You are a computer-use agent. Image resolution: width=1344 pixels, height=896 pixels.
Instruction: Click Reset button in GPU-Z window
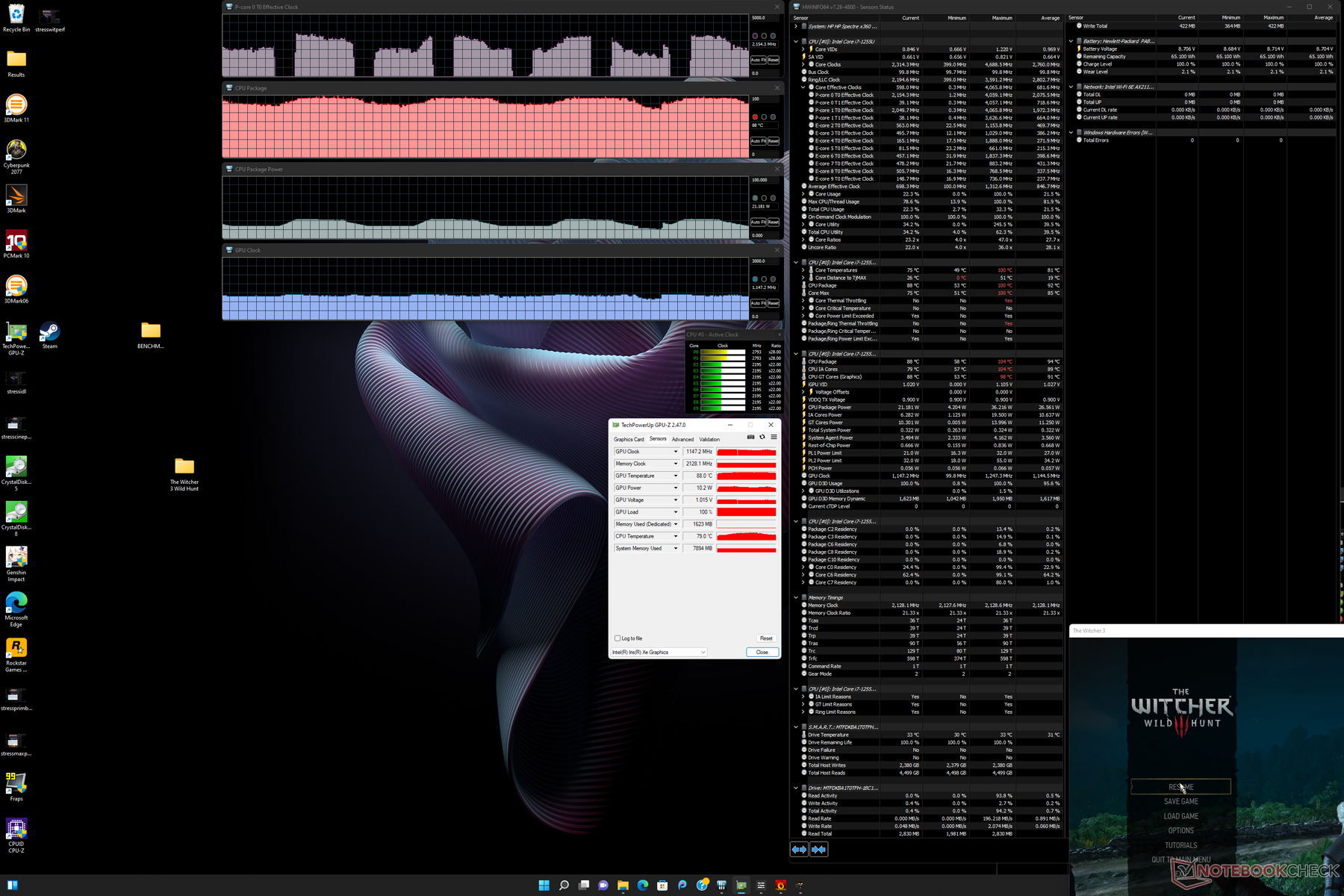(x=765, y=638)
